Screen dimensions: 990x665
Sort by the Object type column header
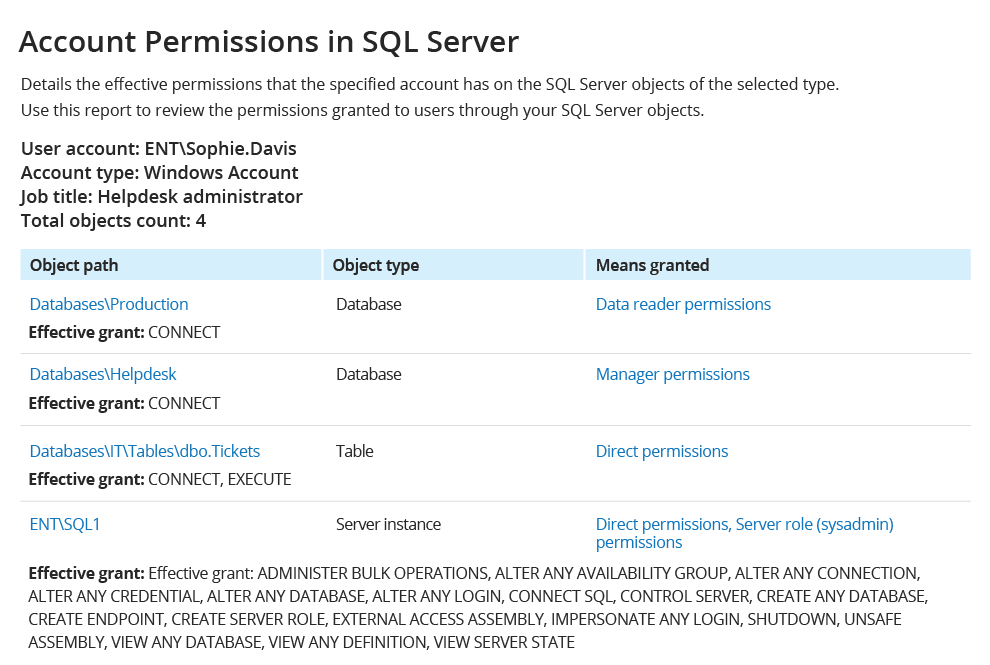click(x=376, y=265)
